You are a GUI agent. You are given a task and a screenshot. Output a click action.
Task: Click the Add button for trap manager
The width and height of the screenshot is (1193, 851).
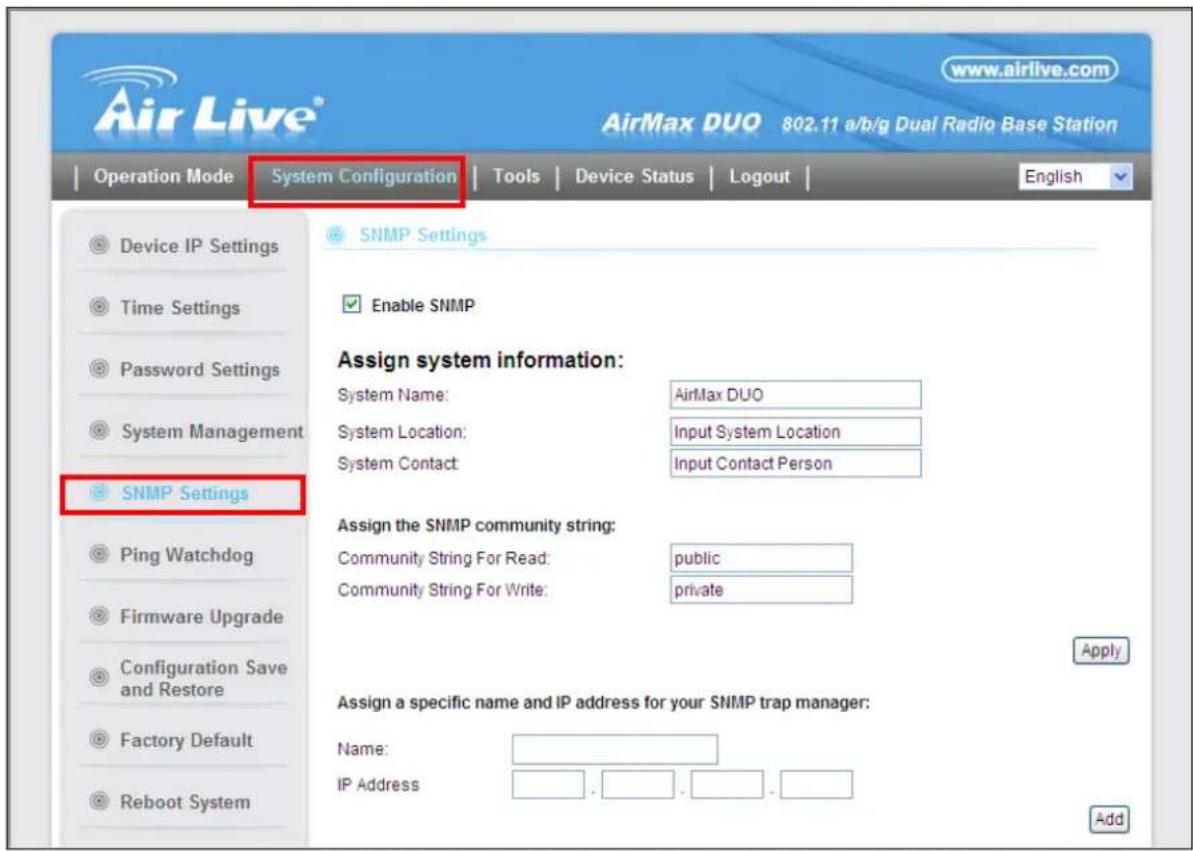click(x=1109, y=819)
